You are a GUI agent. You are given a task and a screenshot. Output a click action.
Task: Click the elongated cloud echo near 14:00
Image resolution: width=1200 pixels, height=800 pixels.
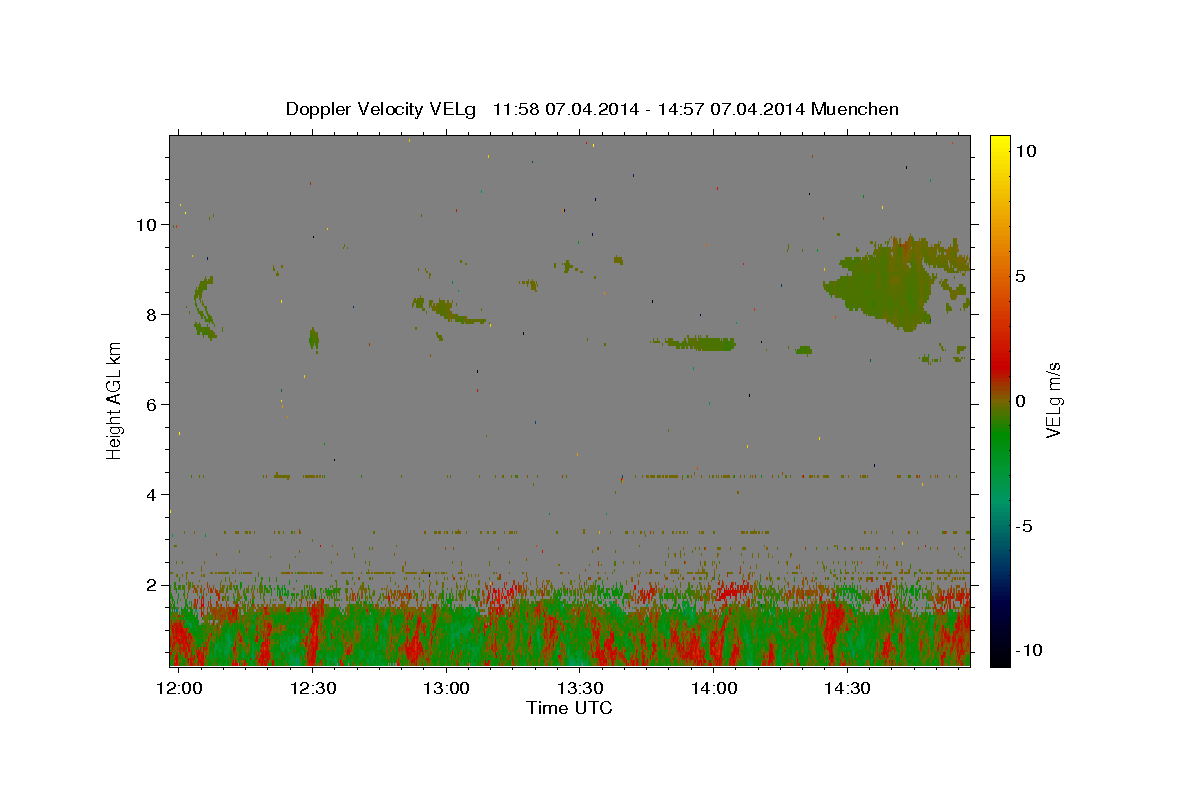pyautogui.click(x=700, y=343)
